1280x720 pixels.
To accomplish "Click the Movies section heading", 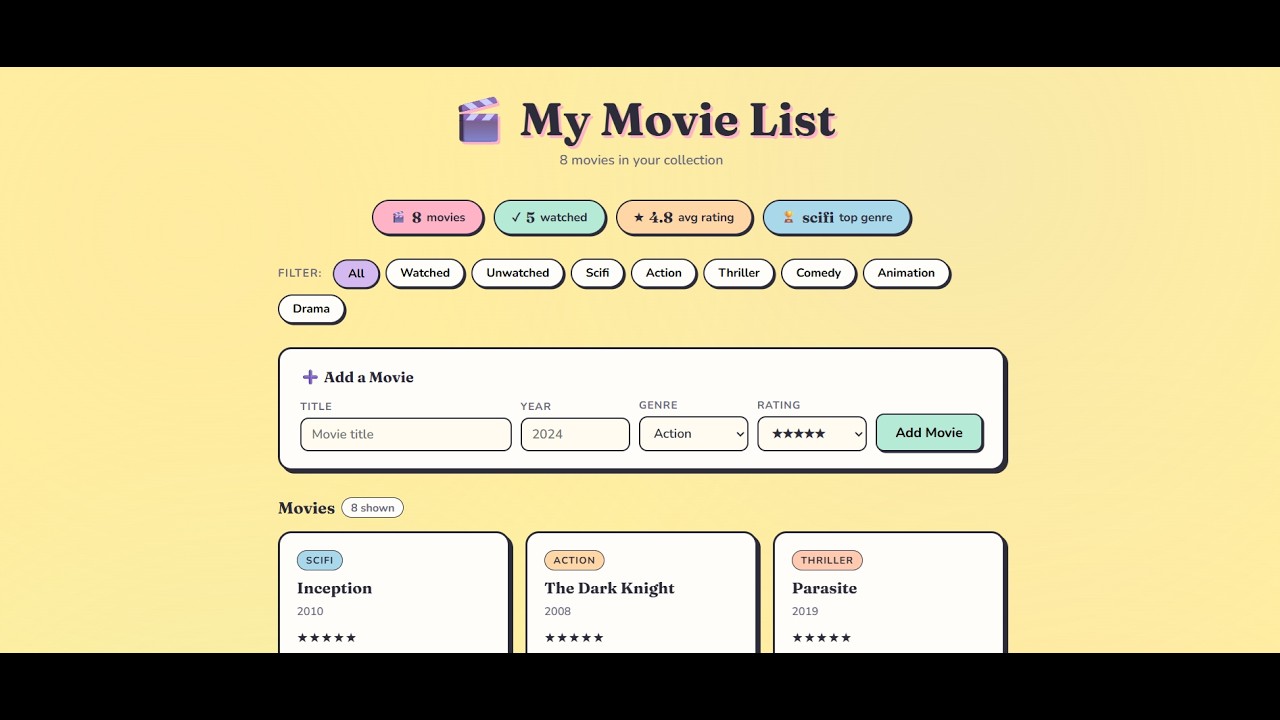I will pos(306,508).
